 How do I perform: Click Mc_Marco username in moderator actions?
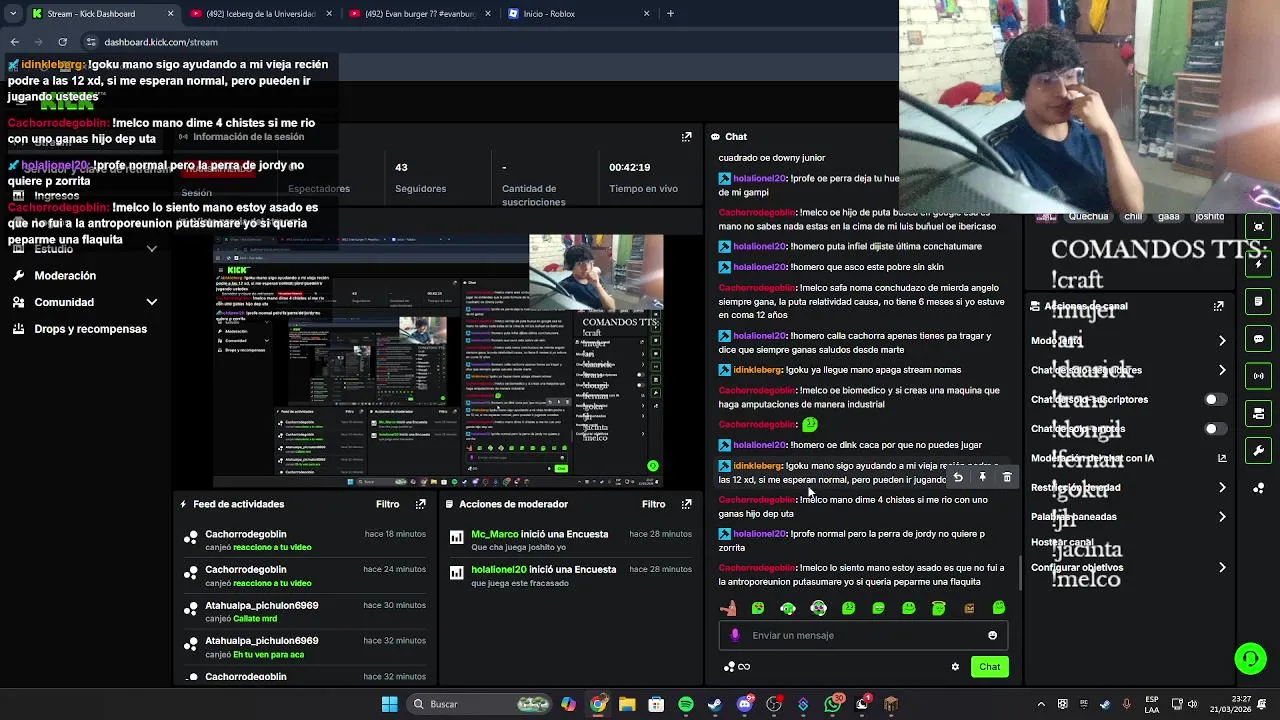[495, 534]
